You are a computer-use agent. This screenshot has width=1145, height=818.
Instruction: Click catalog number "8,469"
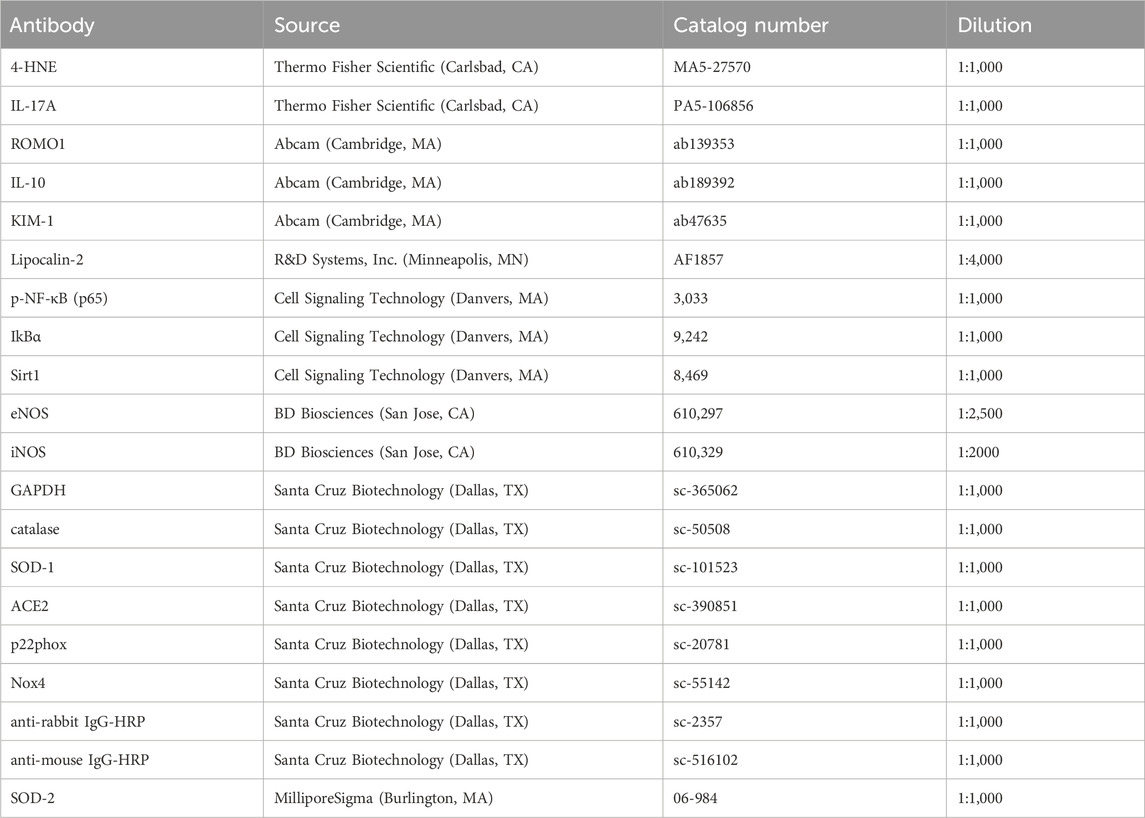(691, 375)
